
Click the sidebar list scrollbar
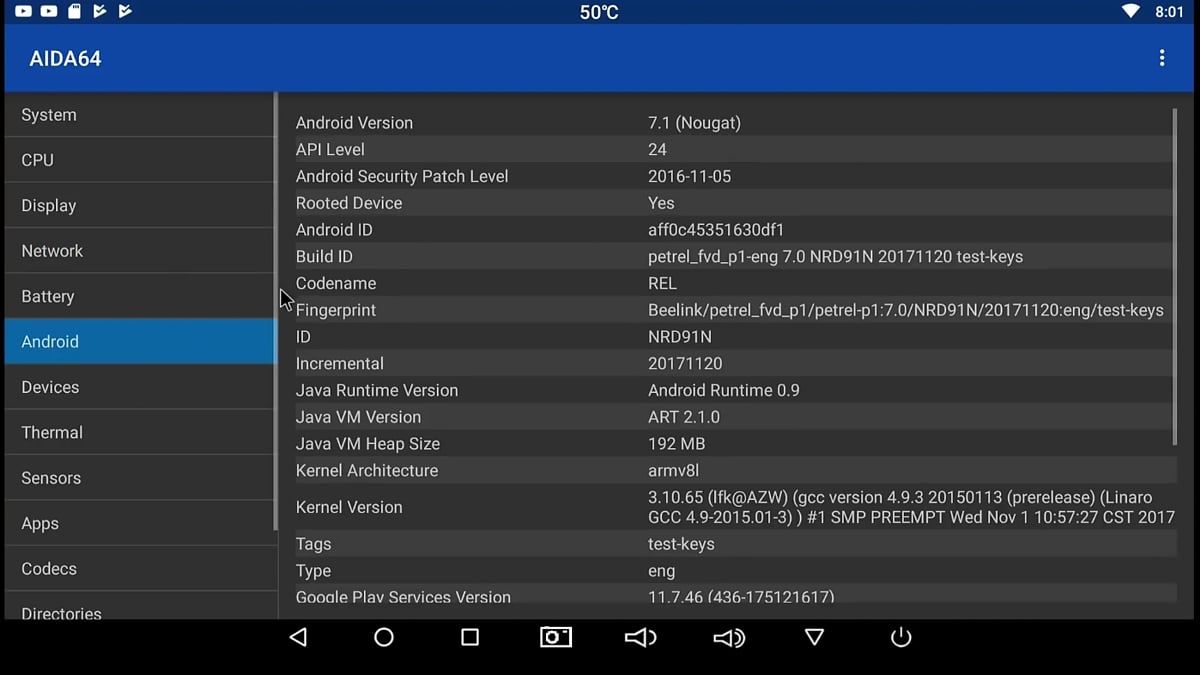pos(275,311)
